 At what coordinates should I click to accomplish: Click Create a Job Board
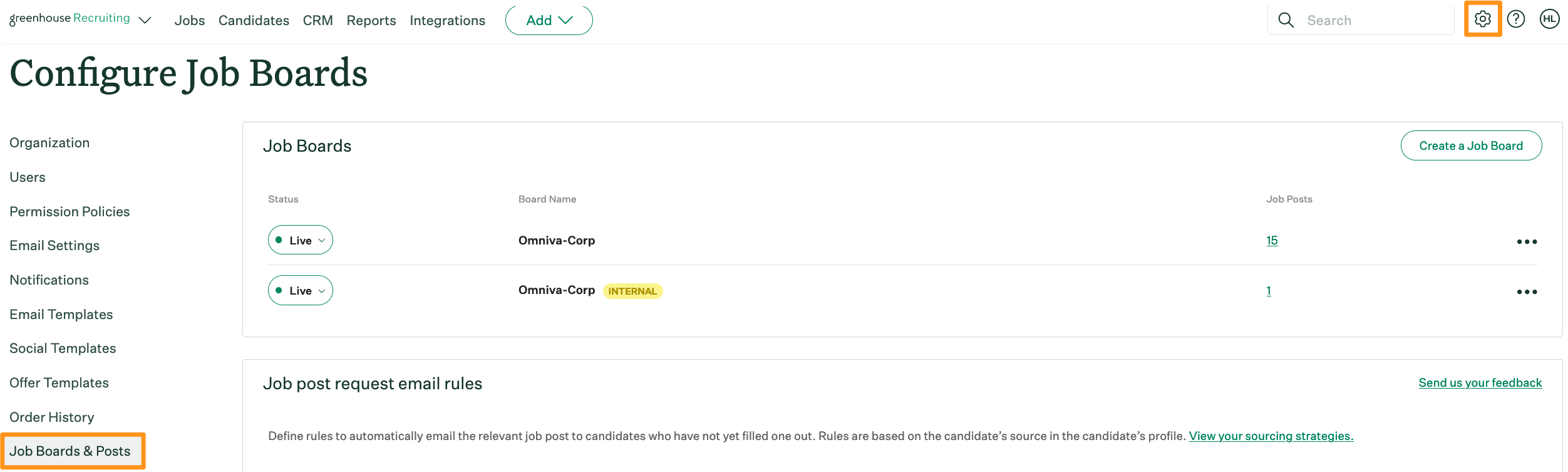(x=1471, y=145)
